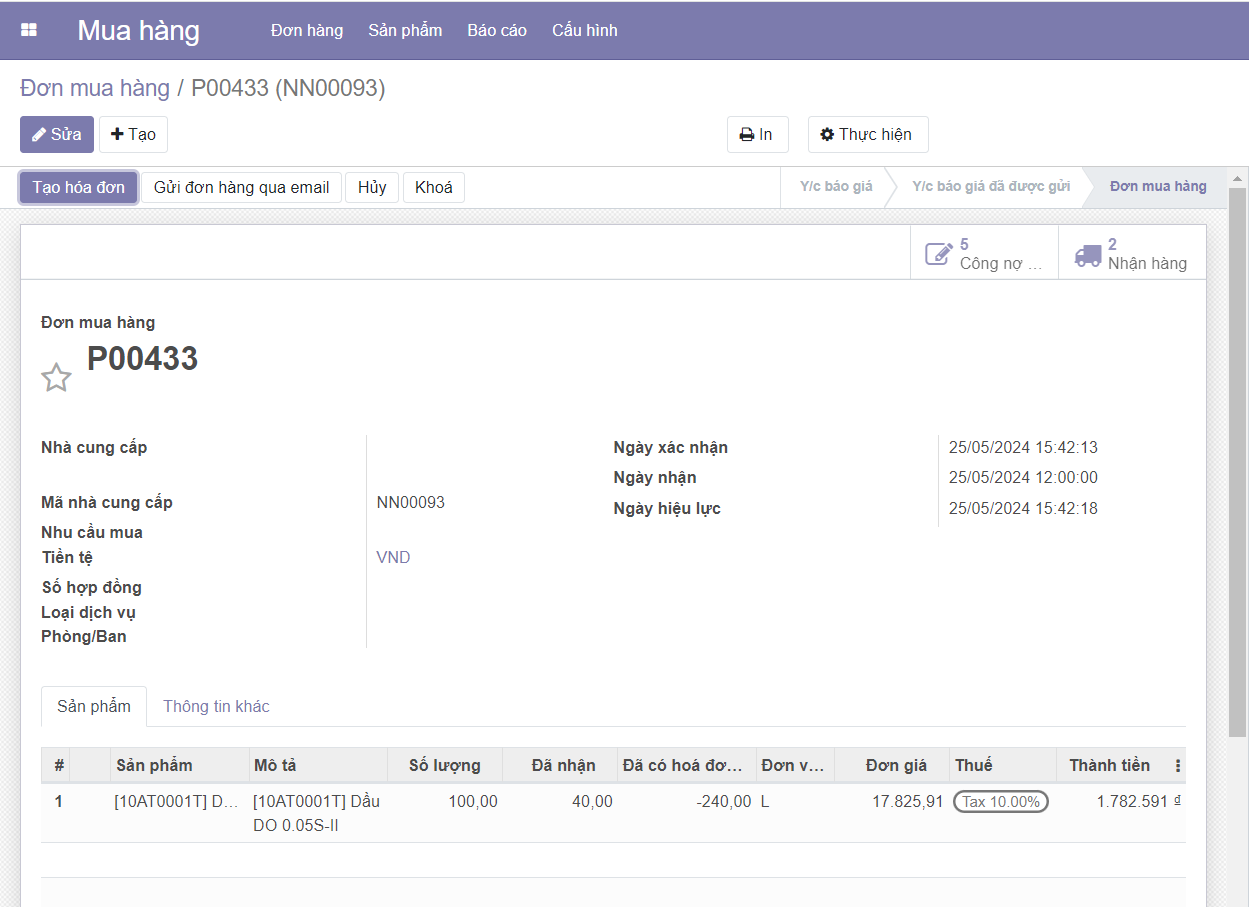Open the Báo cáo menu

tap(497, 30)
